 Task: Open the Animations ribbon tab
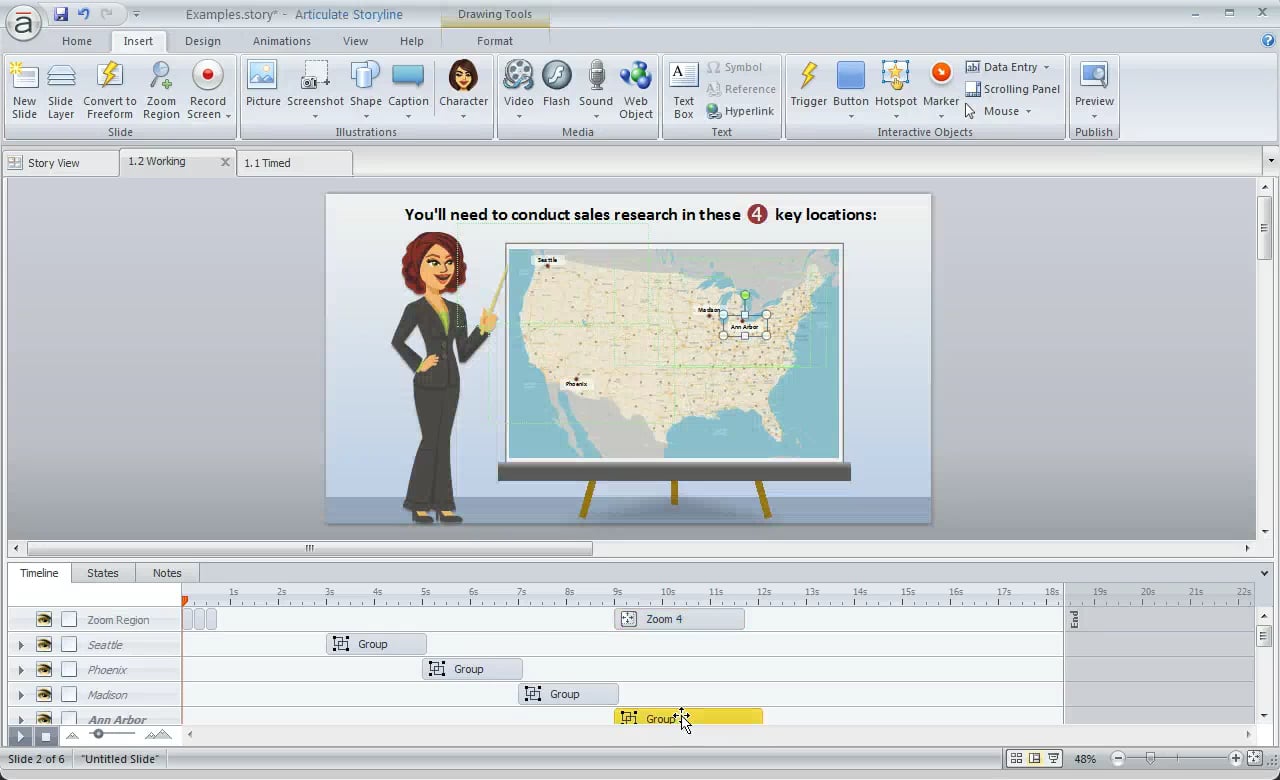click(281, 41)
